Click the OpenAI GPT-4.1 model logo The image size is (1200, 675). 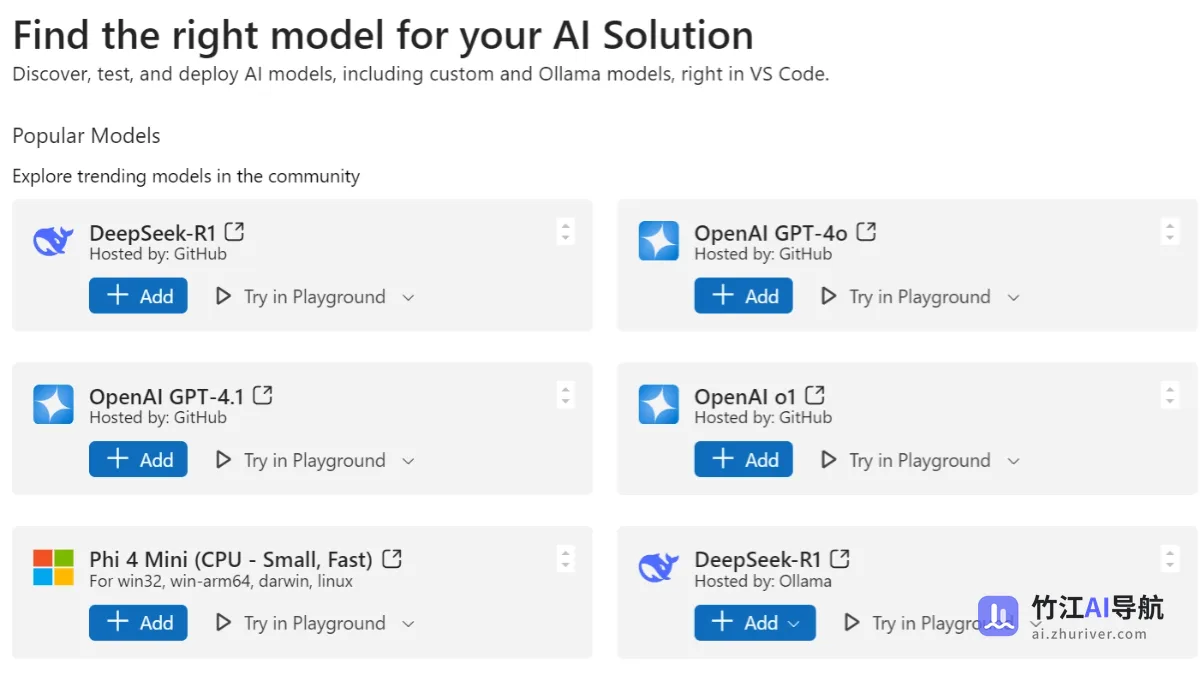(53, 404)
